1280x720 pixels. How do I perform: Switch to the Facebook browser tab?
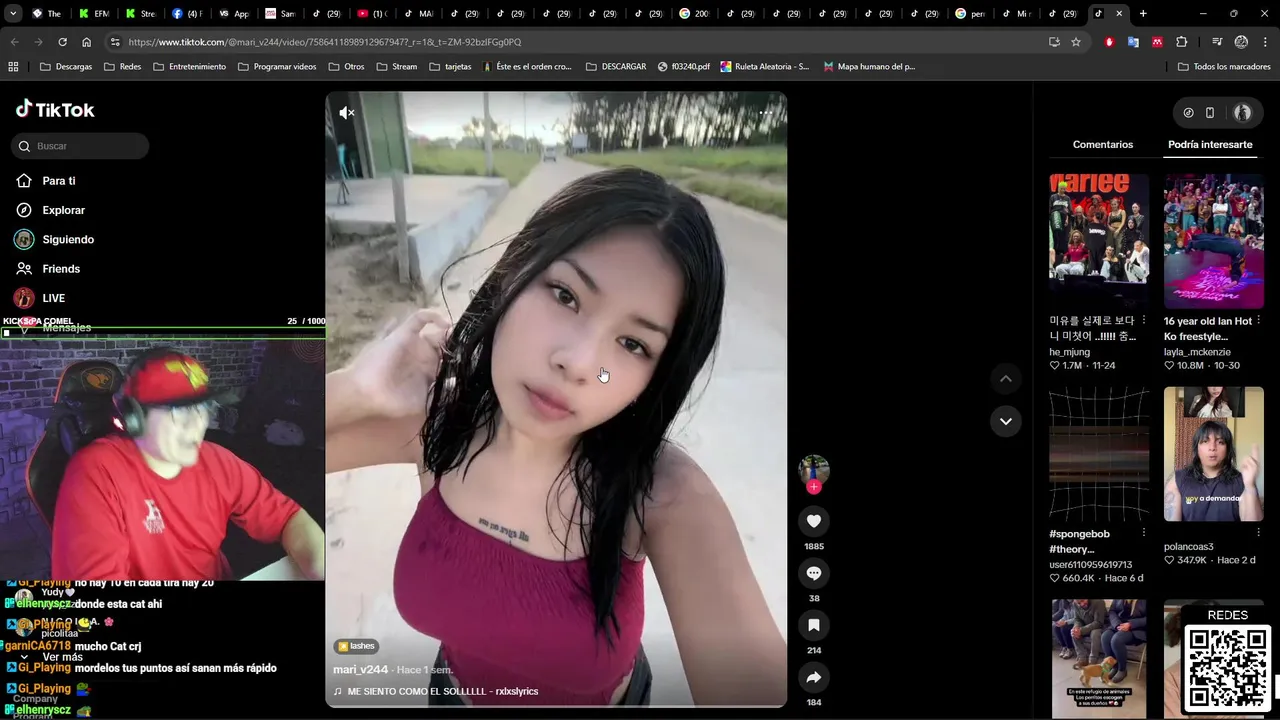(187, 14)
